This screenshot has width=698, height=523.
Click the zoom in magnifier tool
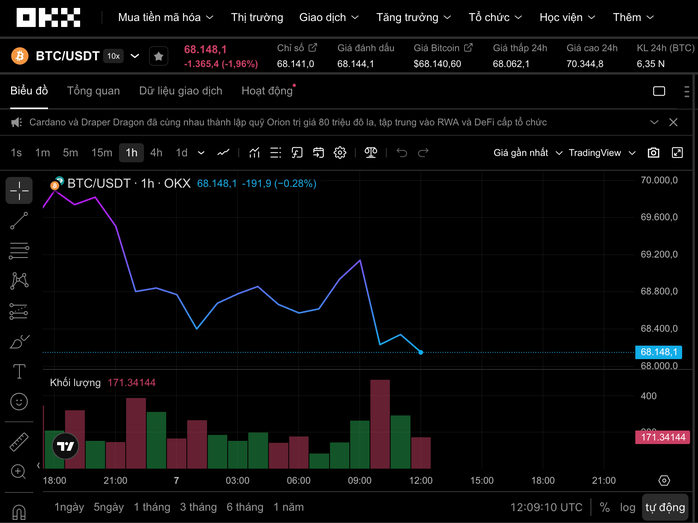[19, 471]
